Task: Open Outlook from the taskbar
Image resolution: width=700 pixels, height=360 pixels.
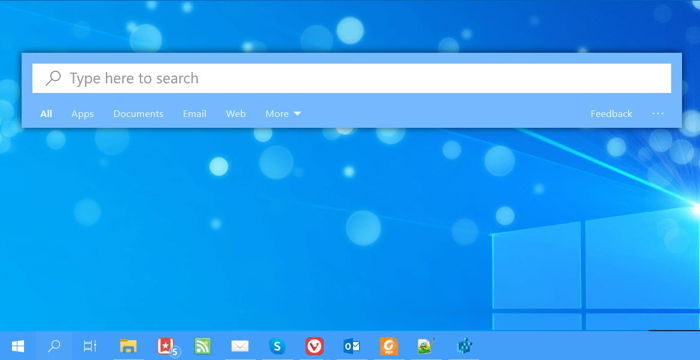Action: tap(351, 346)
